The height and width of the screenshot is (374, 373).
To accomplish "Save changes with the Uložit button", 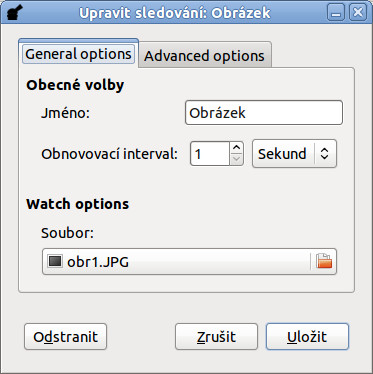I will (307, 337).
